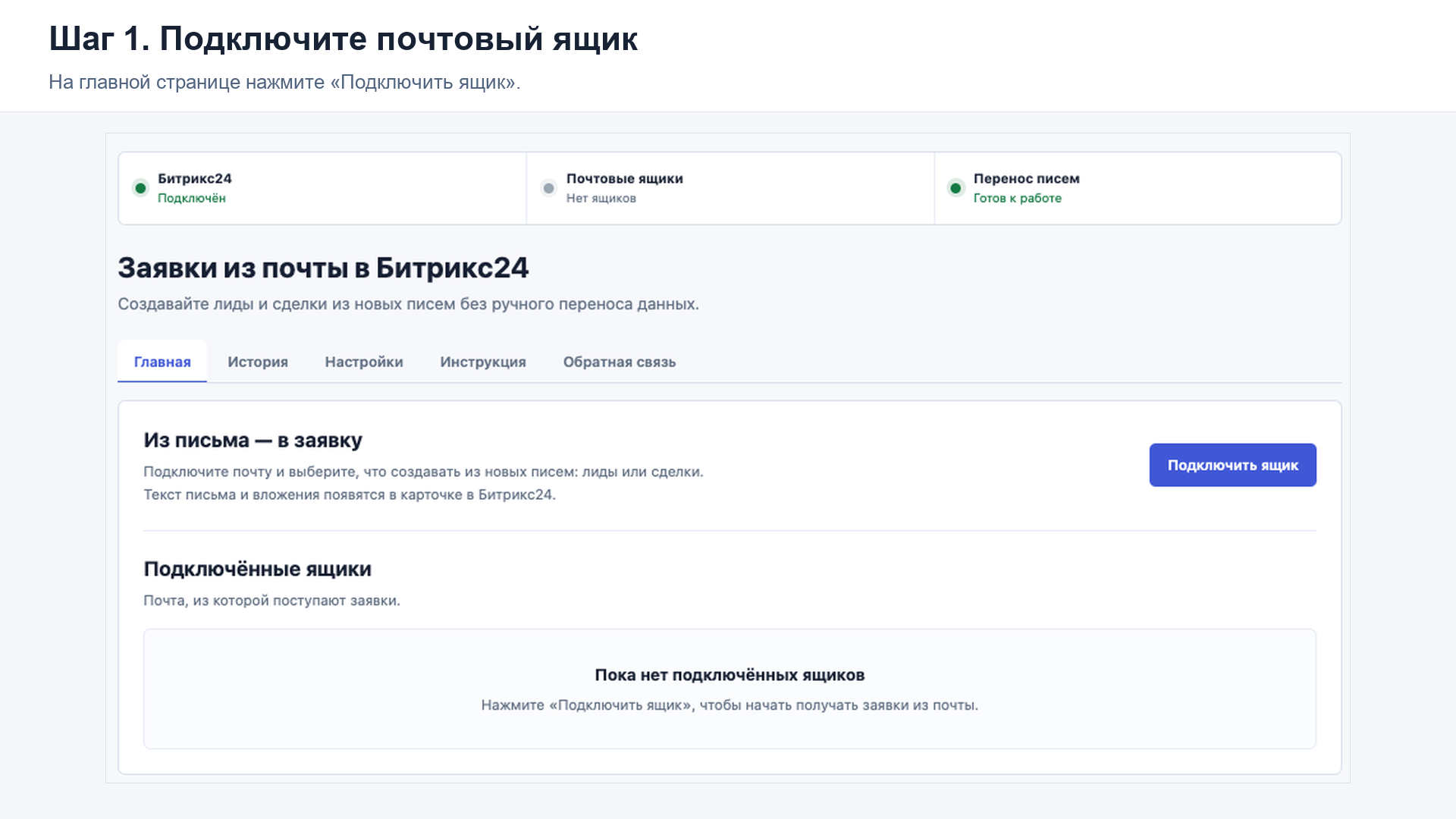Viewport: 1456px width, 819px height.
Task: Click the Почтовые ящики status label
Action: click(625, 178)
